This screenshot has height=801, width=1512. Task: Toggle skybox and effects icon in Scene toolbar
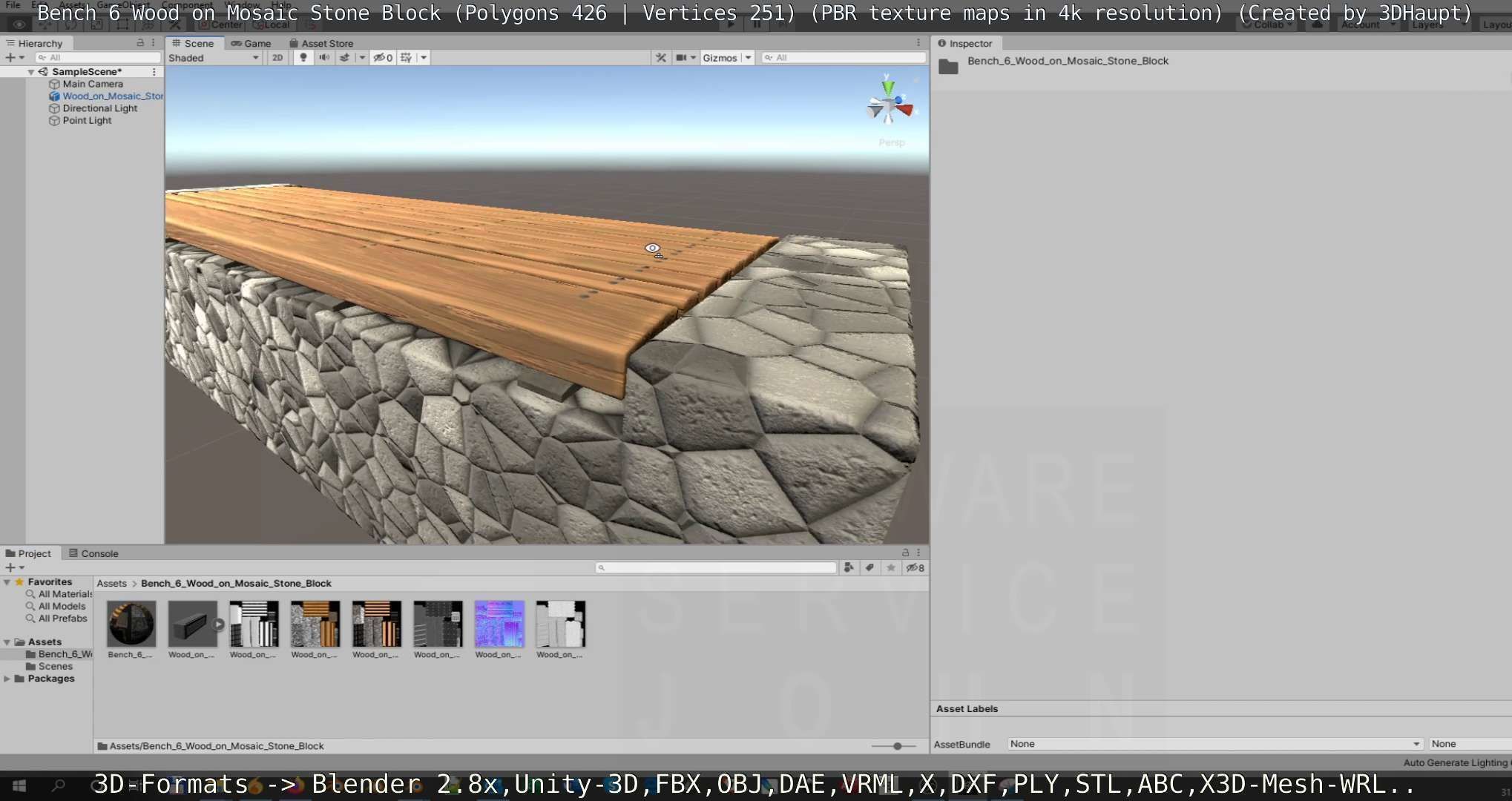point(344,58)
